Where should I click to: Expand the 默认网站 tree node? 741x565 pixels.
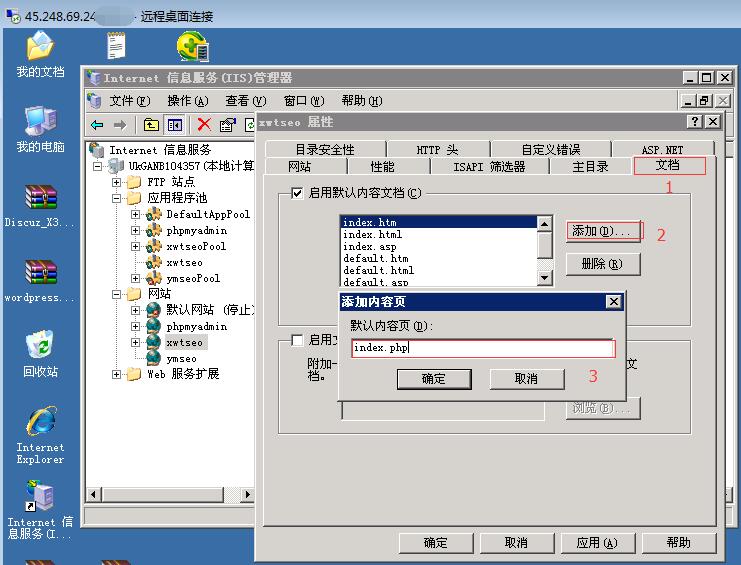tap(135, 310)
